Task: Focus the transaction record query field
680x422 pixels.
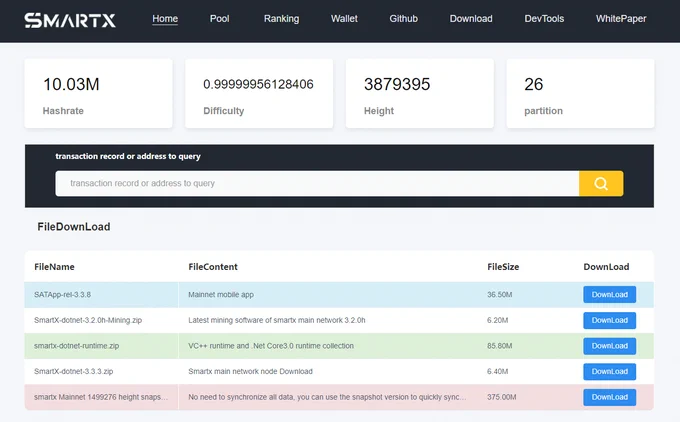Action: click(317, 183)
